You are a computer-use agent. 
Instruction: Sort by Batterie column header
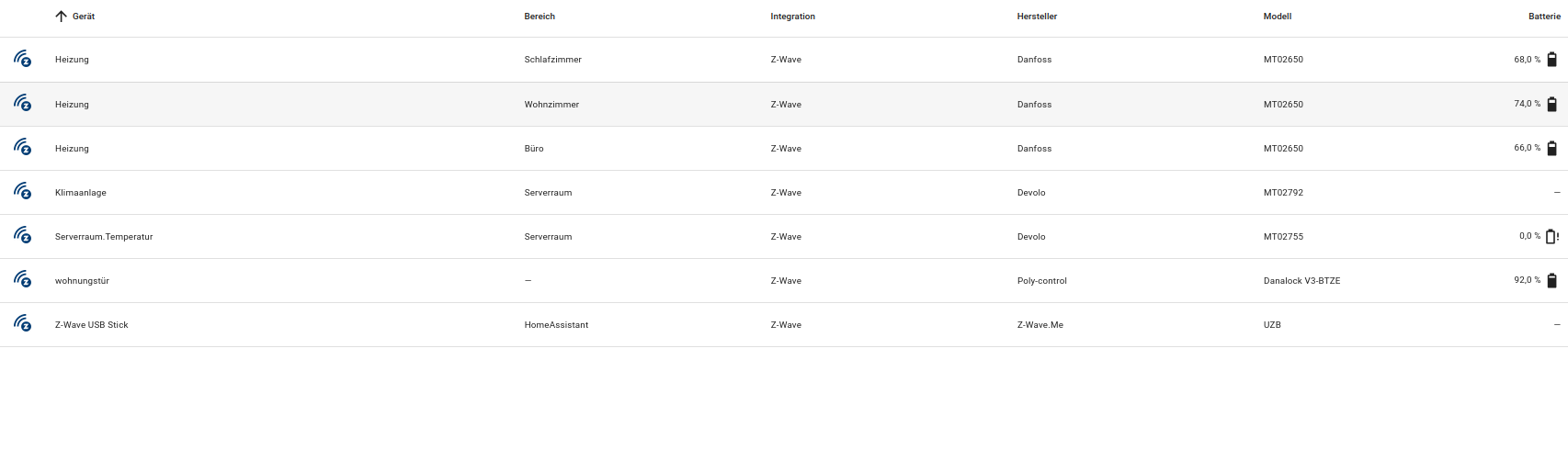pyautogui.click(x=1544, y=17)
